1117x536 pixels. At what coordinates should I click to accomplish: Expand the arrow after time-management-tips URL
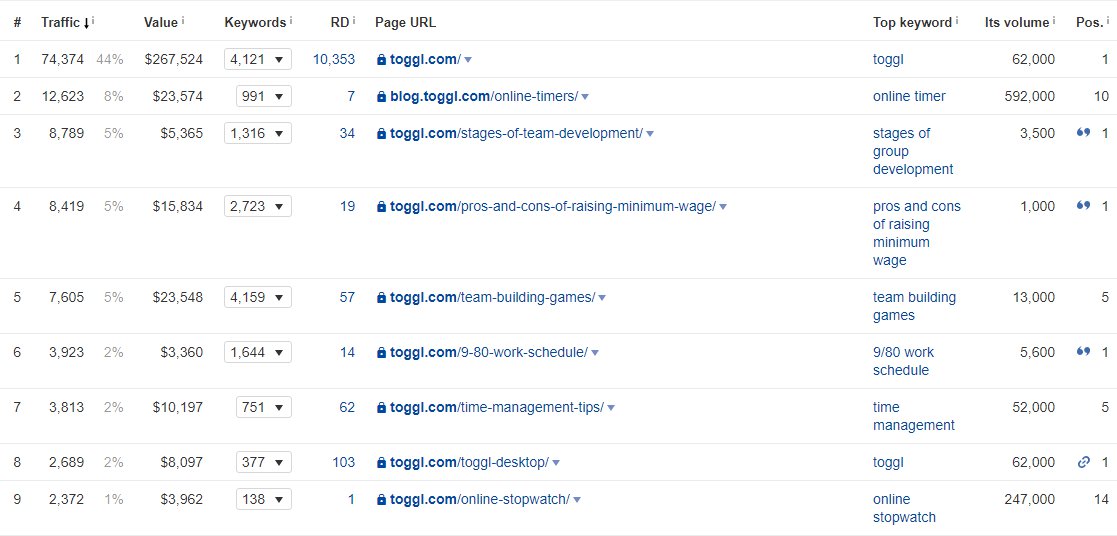pyautogui.click(x=611, y=408)
